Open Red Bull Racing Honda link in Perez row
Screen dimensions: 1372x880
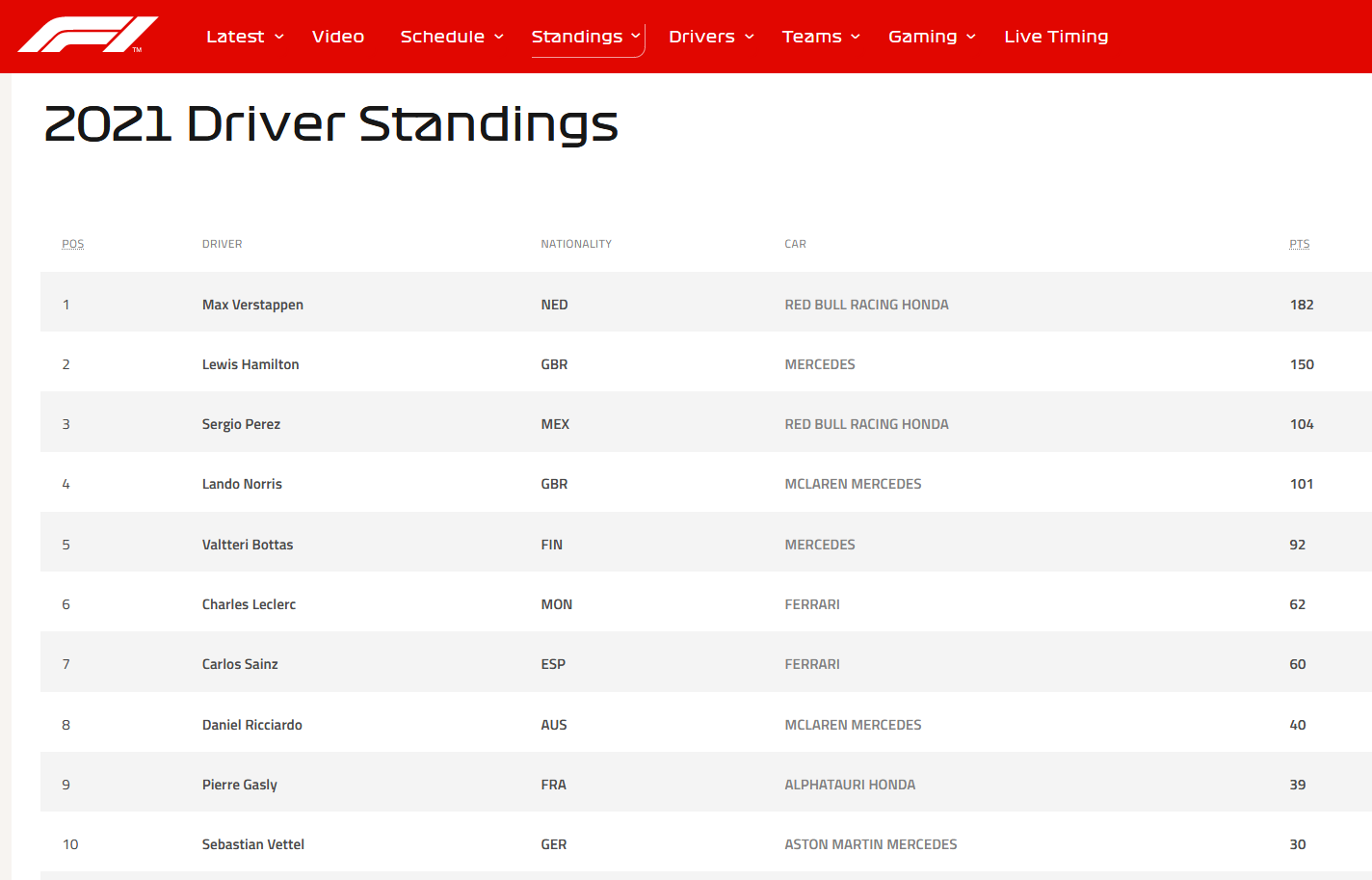[x=866, y=424]
